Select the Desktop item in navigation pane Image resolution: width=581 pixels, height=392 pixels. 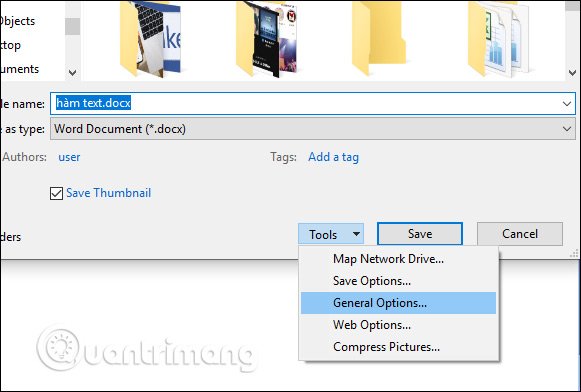point(10,45)
